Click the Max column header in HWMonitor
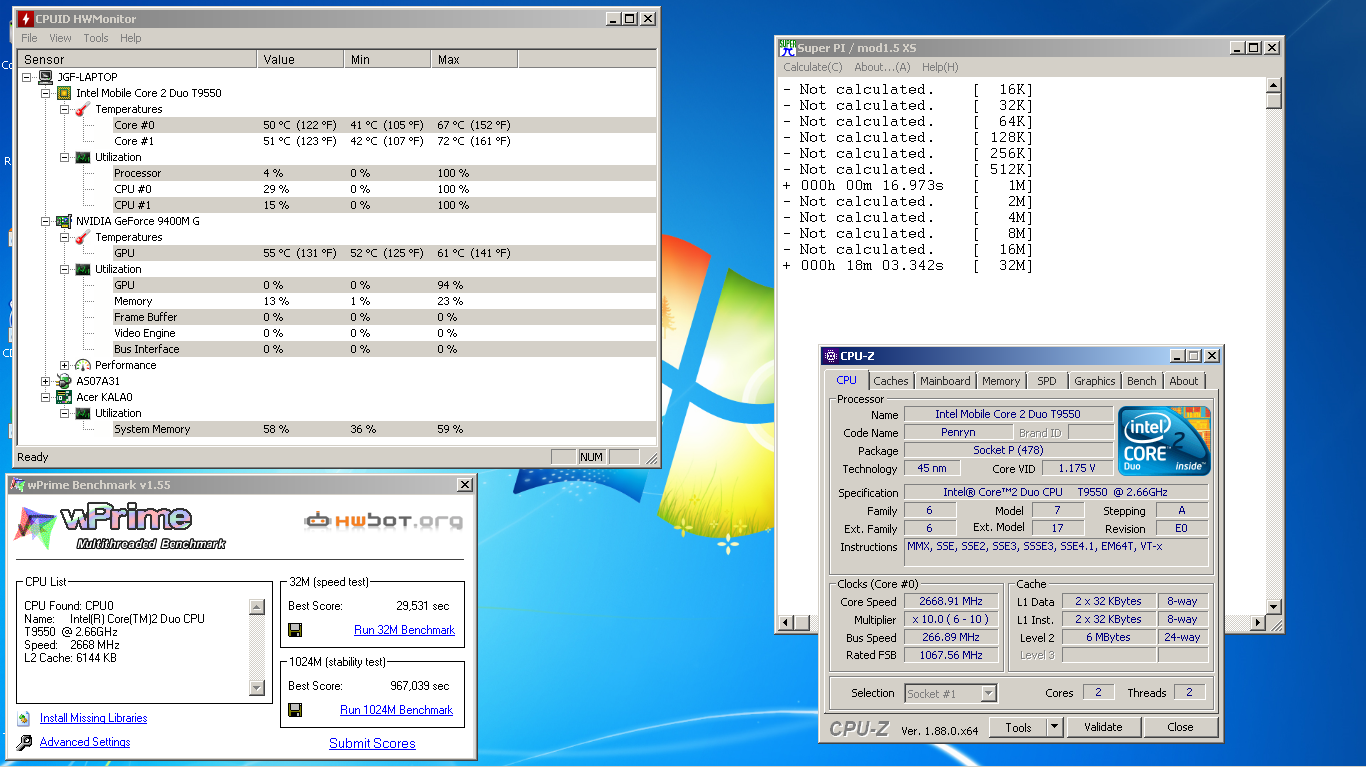The image size is (1366, 768). tap(474, 60)
